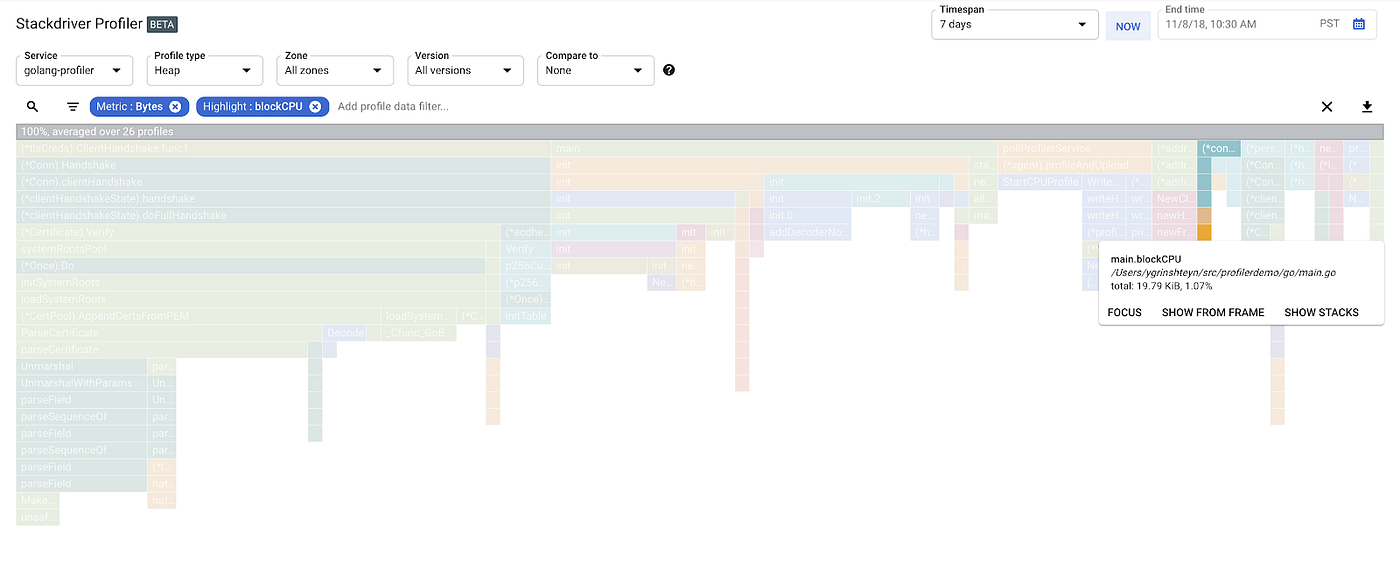Click the NOW button
The image size is (1400, 578).
click(x=1128, y=25)
